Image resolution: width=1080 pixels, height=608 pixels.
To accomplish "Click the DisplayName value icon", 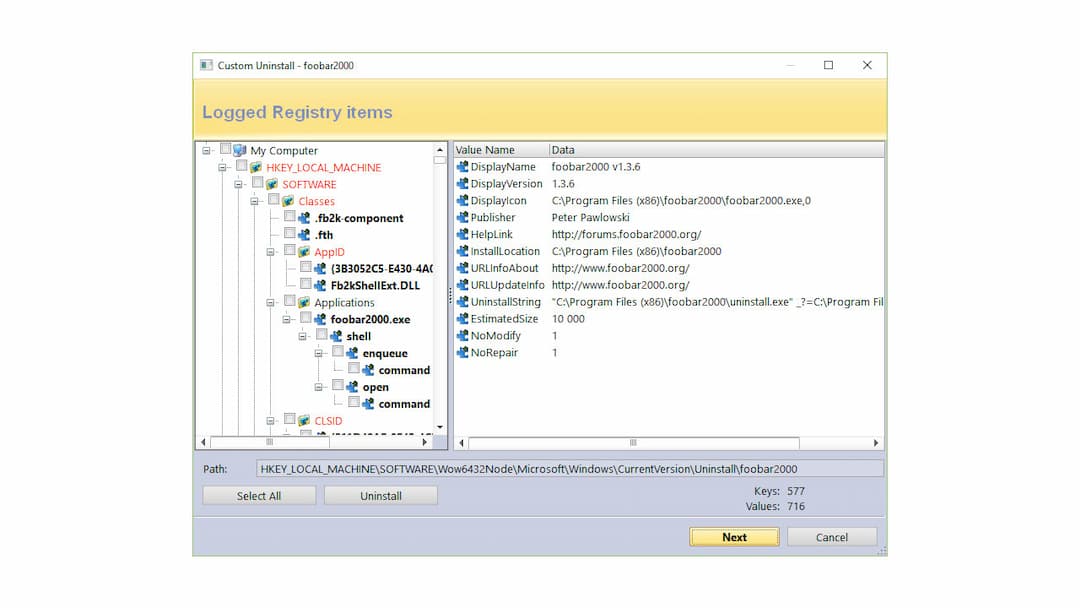I will (x=464, y=166).
